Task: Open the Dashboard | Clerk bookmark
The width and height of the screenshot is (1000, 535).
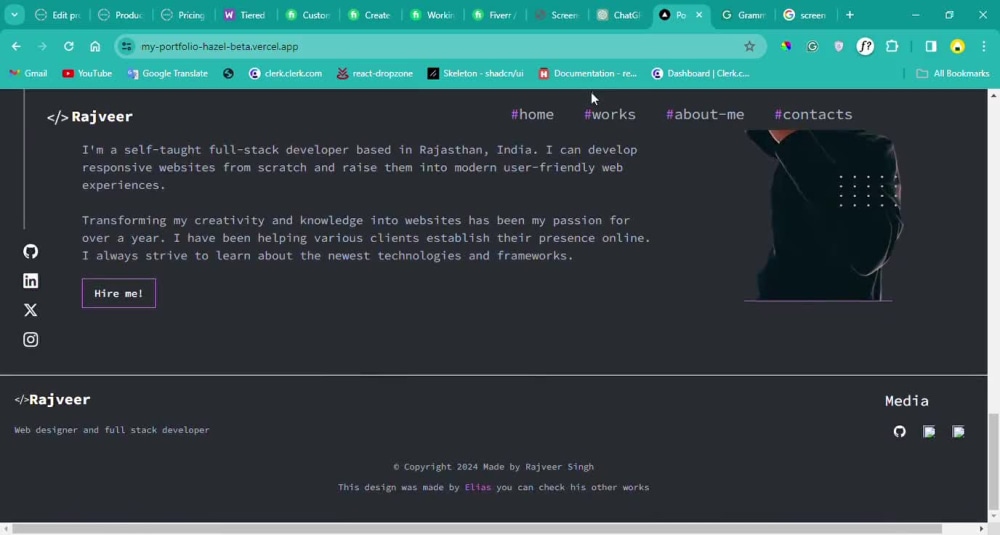Action: pos(700,73)
